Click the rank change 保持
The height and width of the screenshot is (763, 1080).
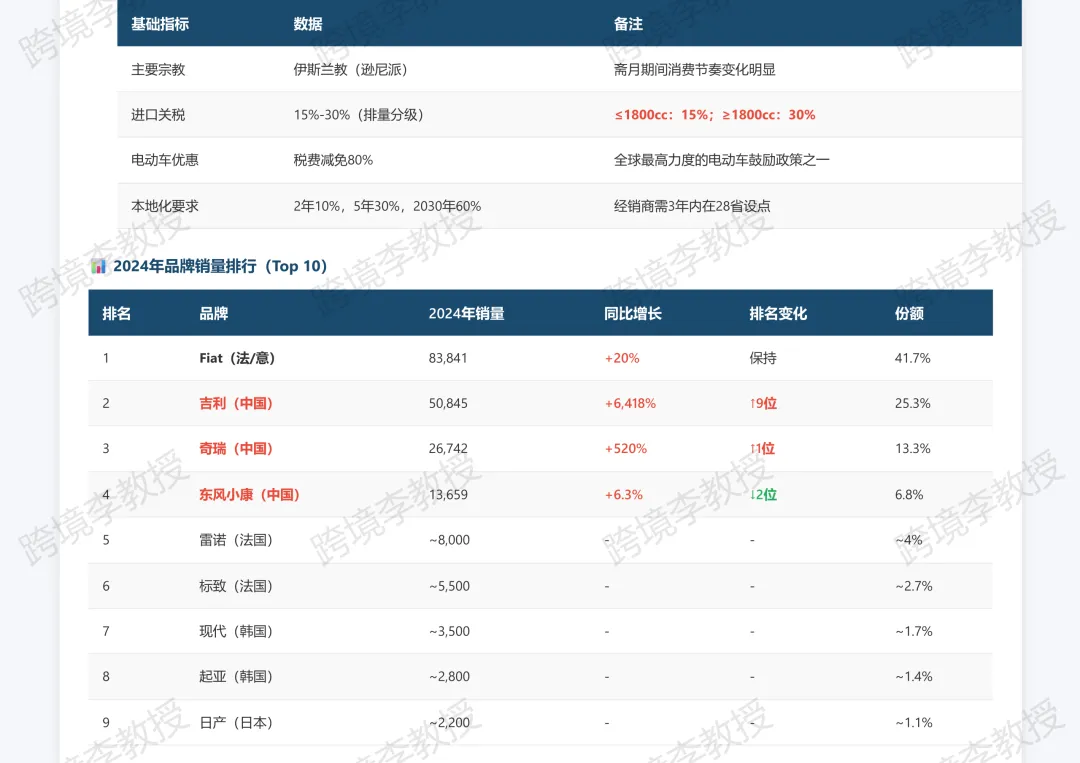click(763, 358)
